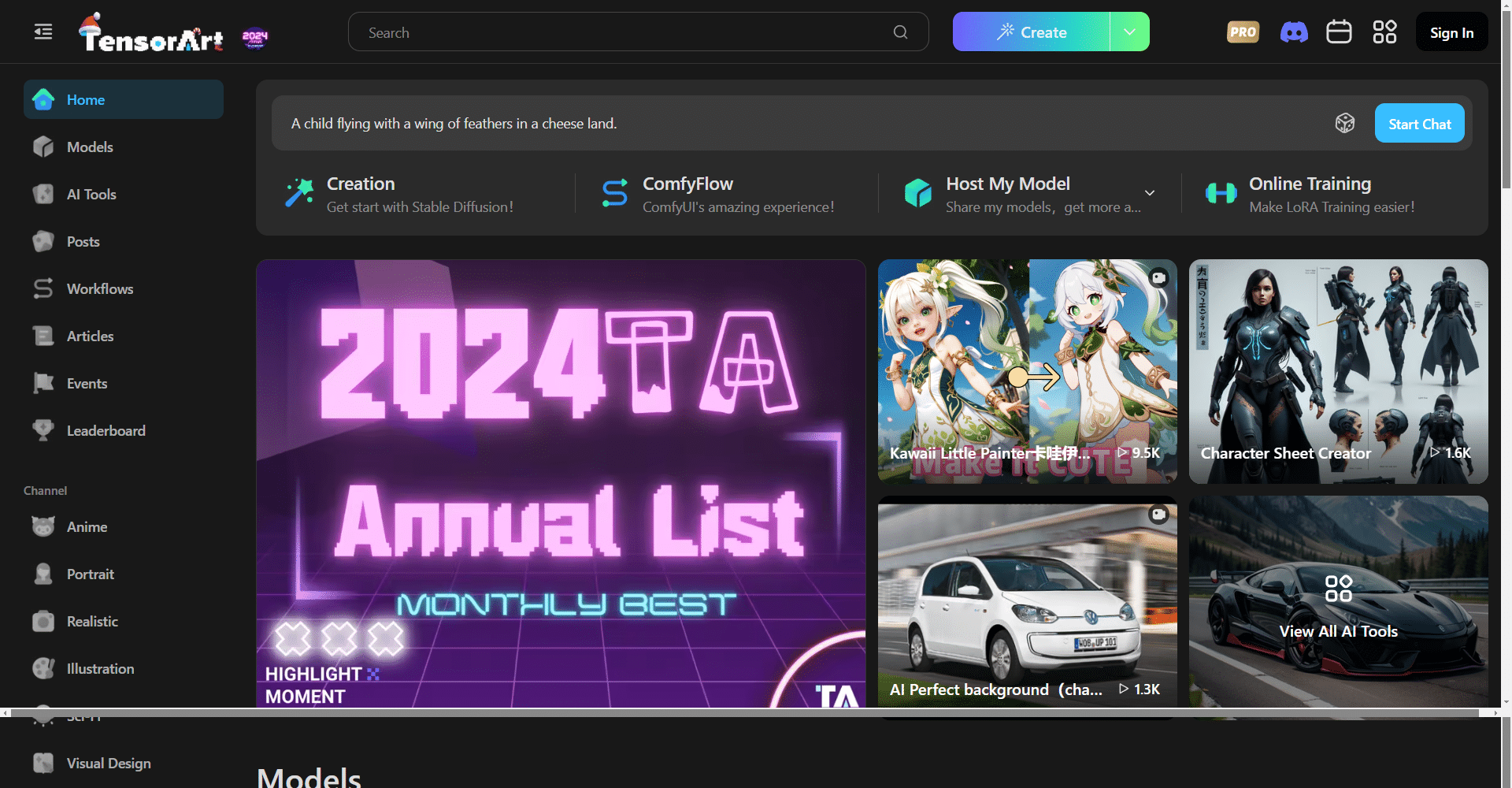Click the Sign In button
Viewport: 1512px width, 788px height.
(1451, 32)
